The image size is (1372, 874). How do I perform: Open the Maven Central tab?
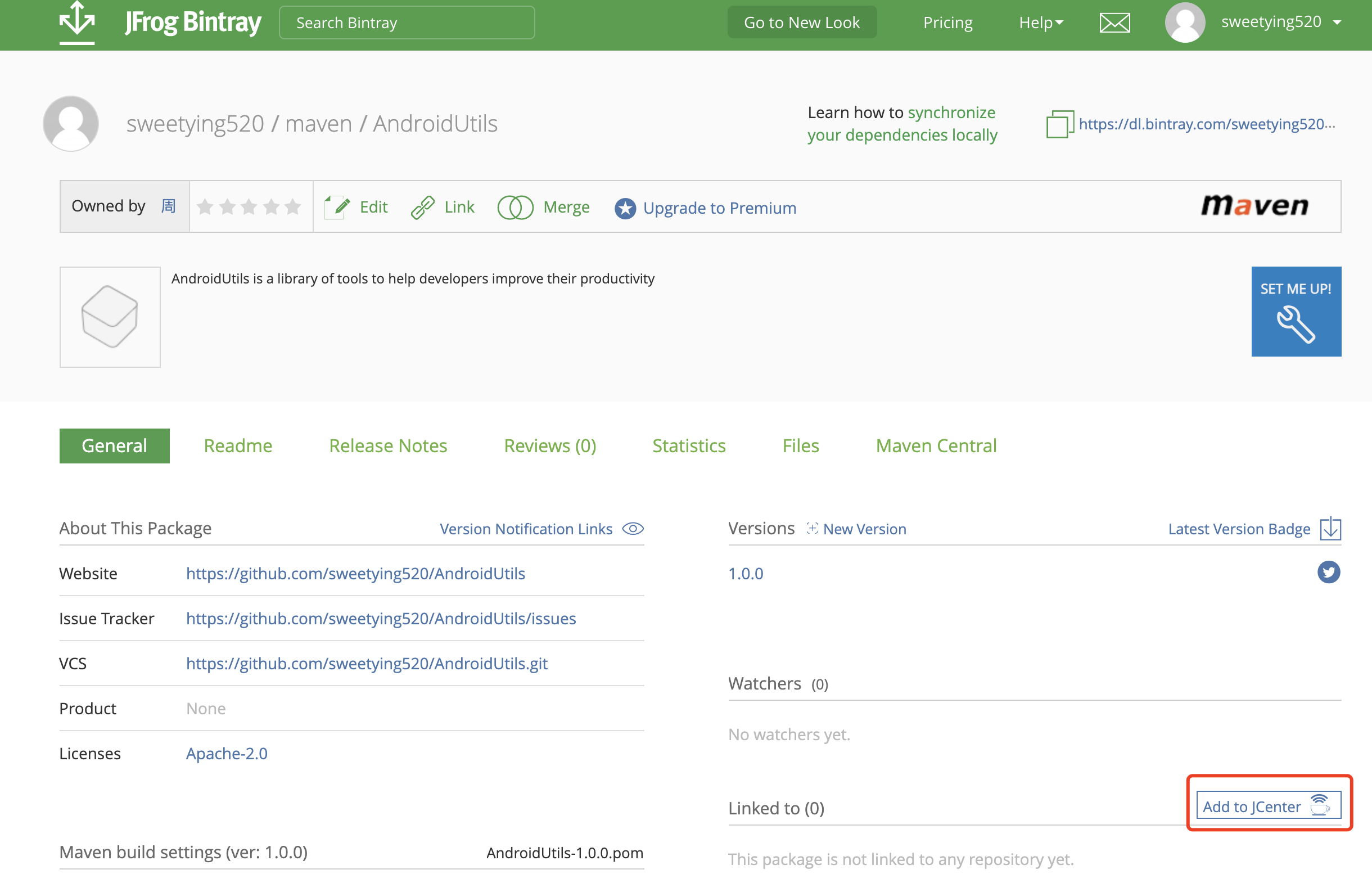[x=936, y=445]
